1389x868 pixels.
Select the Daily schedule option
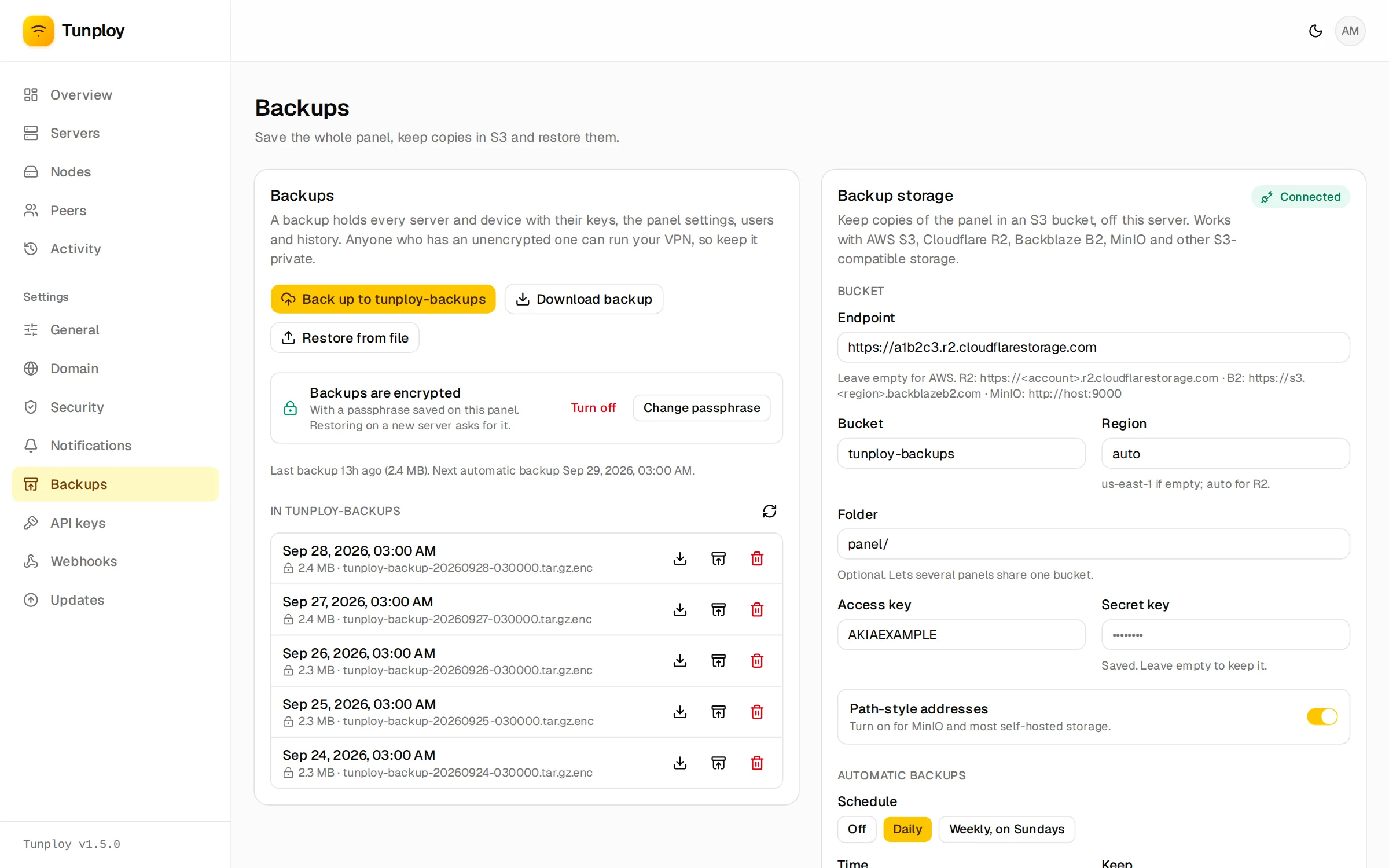pos(907,829)
